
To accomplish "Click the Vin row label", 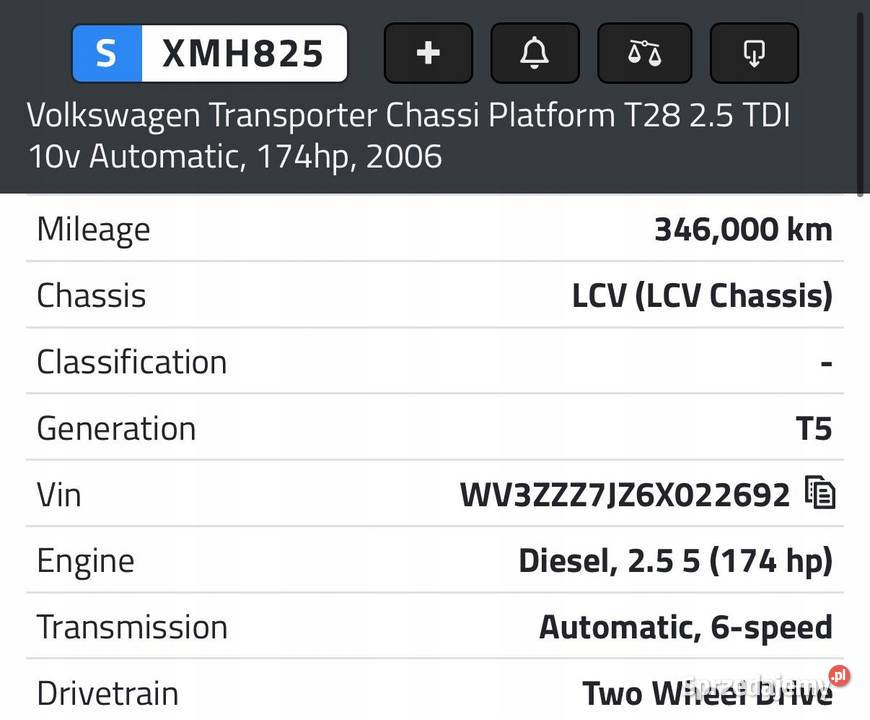I will (x=59, y=495).
